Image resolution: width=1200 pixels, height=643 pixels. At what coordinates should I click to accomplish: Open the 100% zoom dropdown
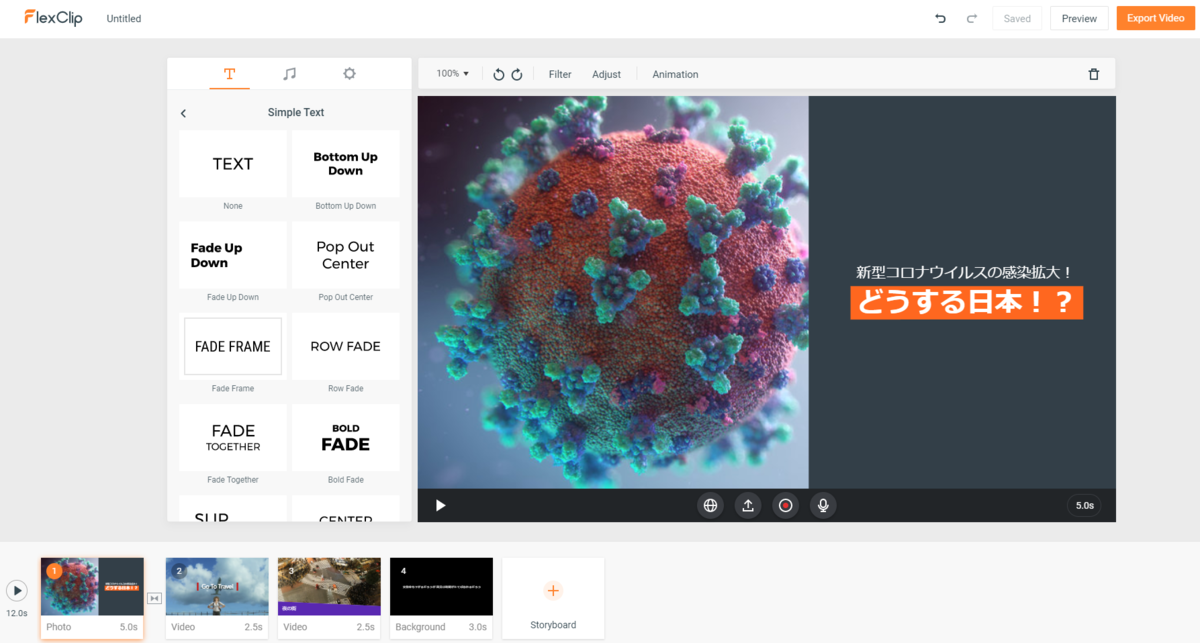[x=452, y=74]
